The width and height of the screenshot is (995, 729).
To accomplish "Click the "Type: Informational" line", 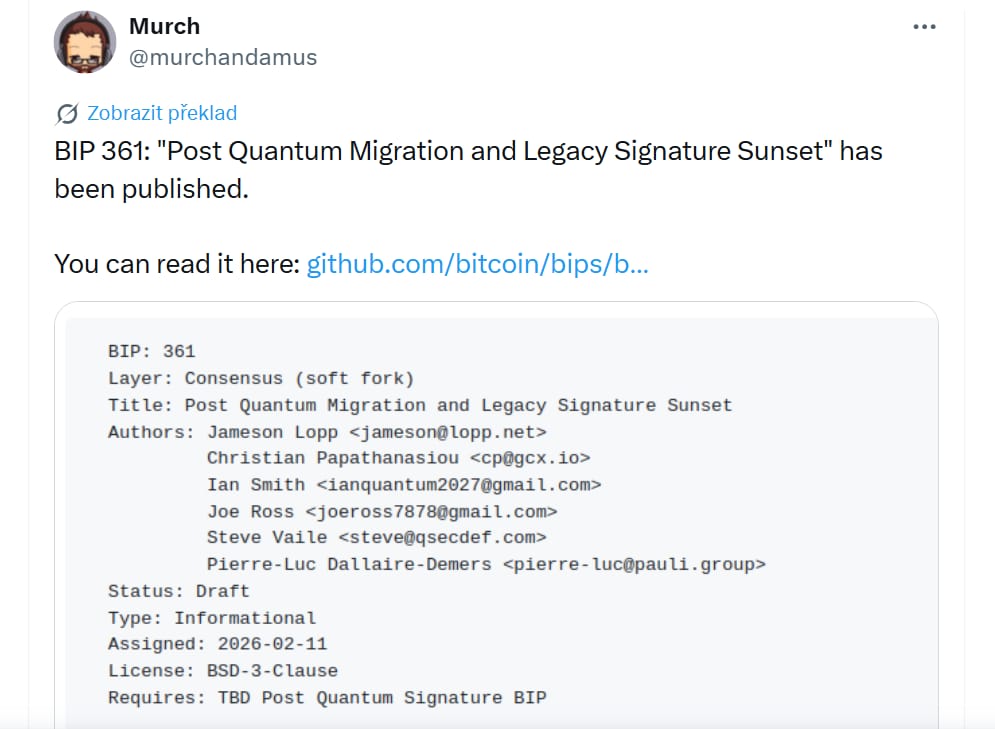I will (212, 618).
